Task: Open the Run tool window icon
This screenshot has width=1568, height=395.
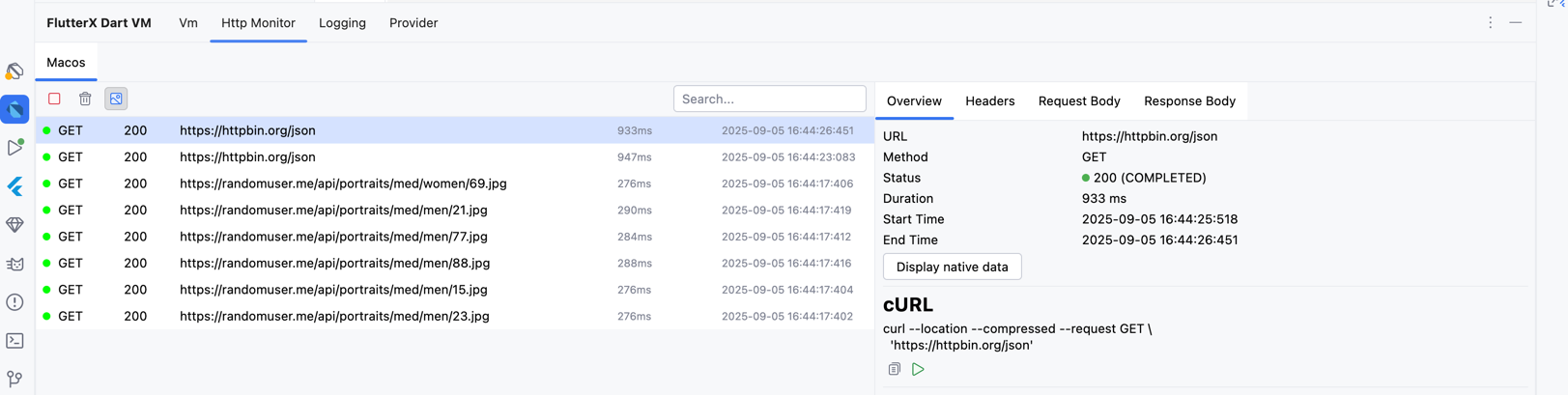Action: point(14,148)
